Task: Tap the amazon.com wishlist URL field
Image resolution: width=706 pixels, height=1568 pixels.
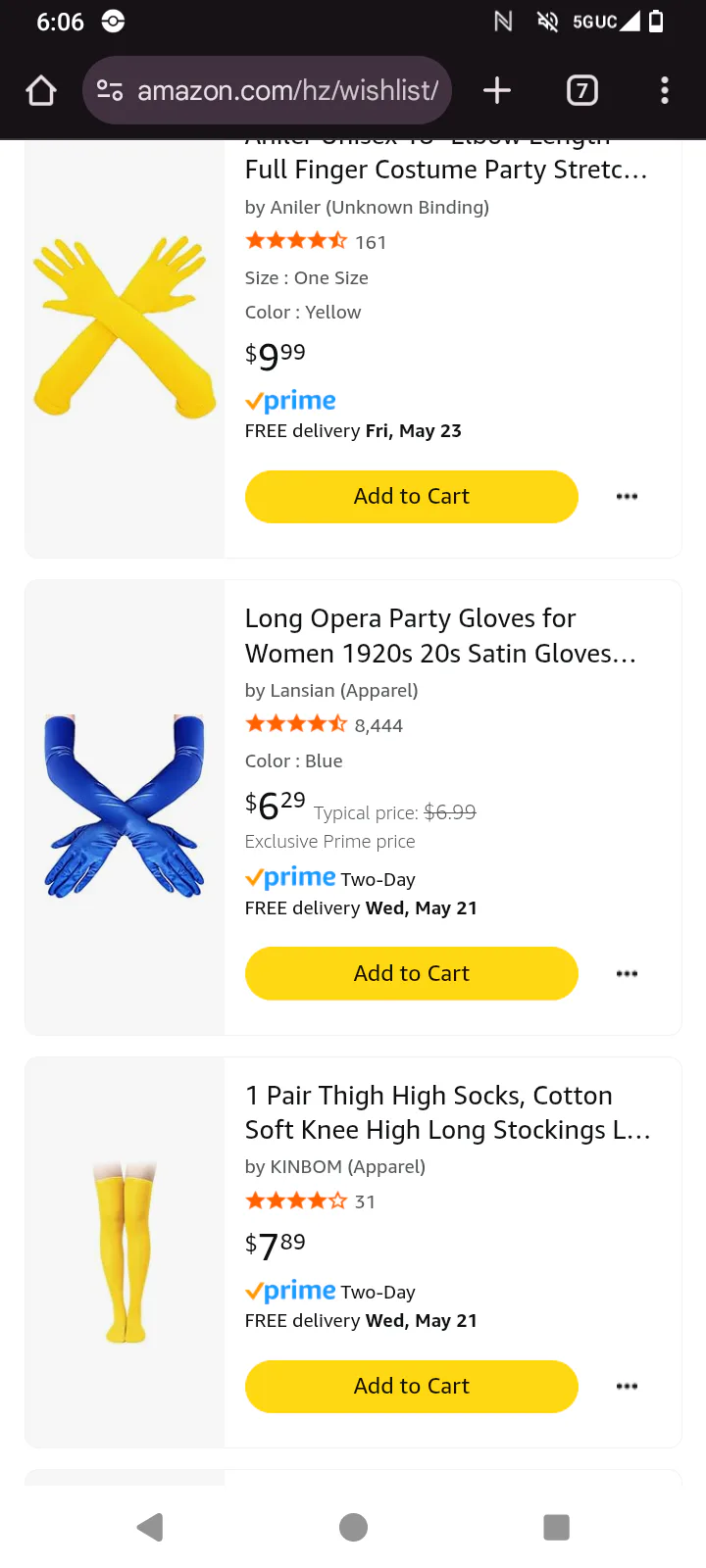Action: tap(287, 91)
